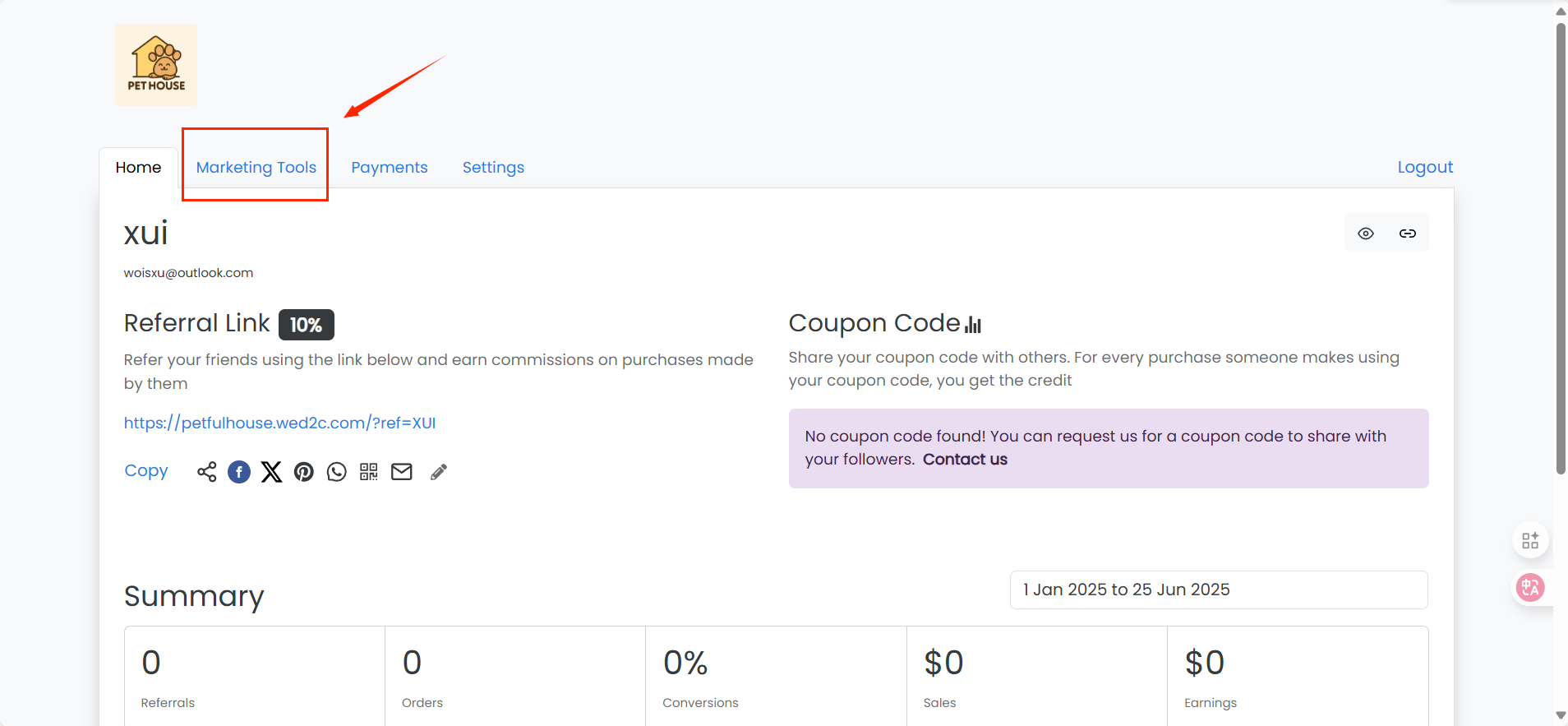Share referral link by email icon
Image resolution: width=1568 pixels, height=726 pixels.
tap(402, 472)
